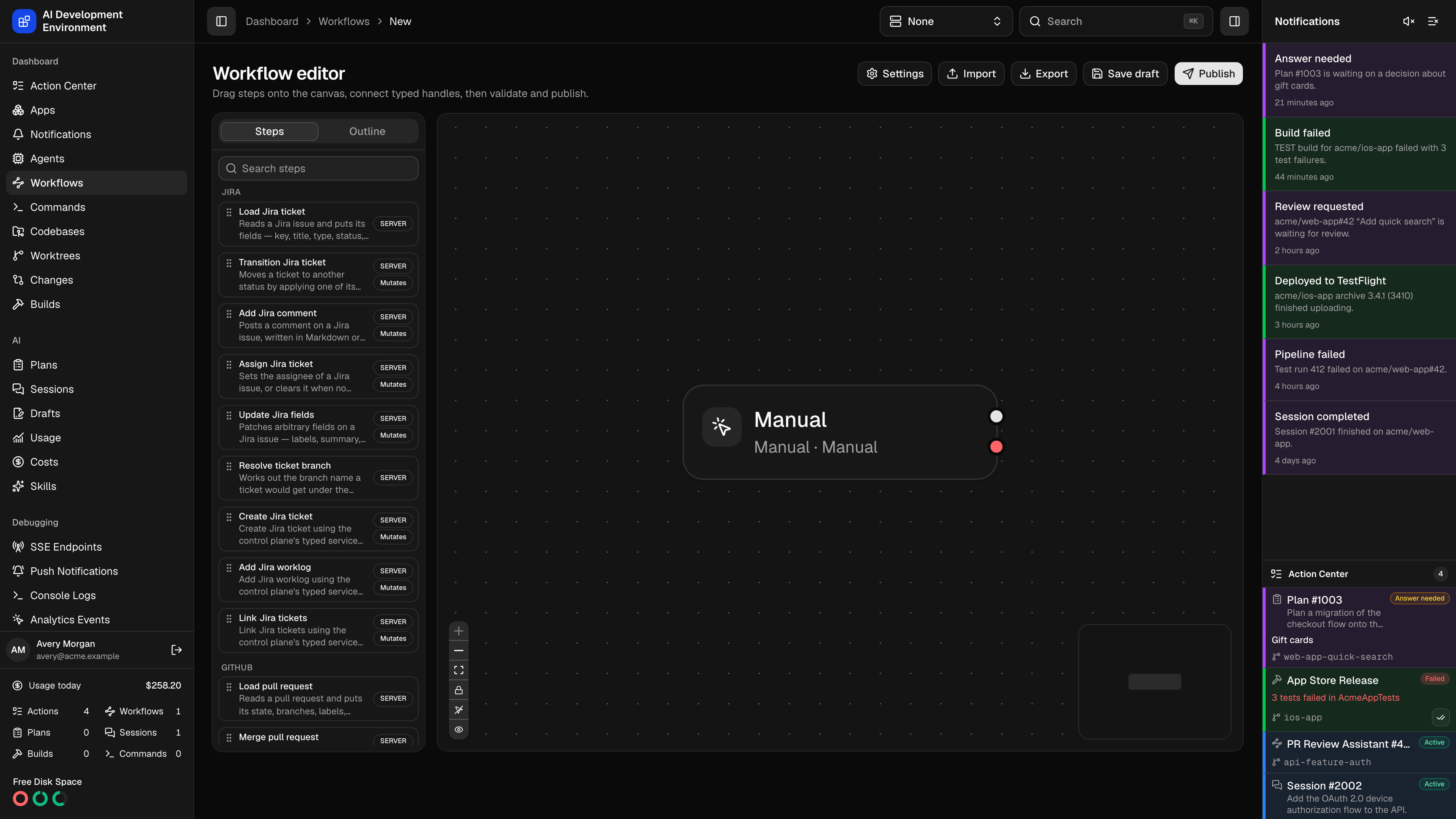Open Drafts sidebar item

[97, 414]
